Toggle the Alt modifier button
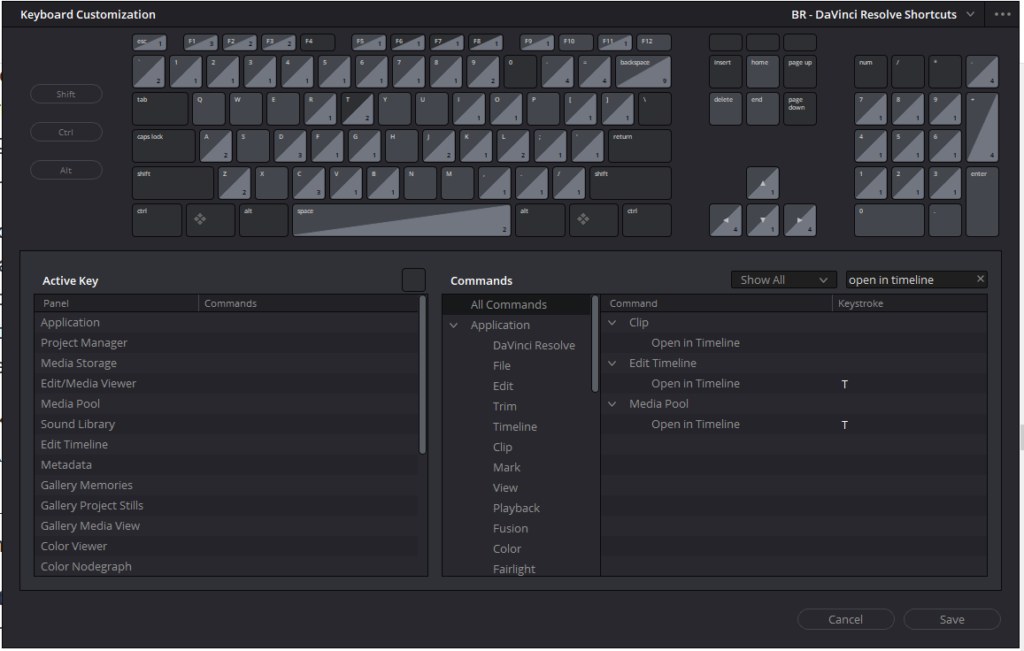Image resolution: width=1024 pixels, height=651 pixels. point(66,170)
